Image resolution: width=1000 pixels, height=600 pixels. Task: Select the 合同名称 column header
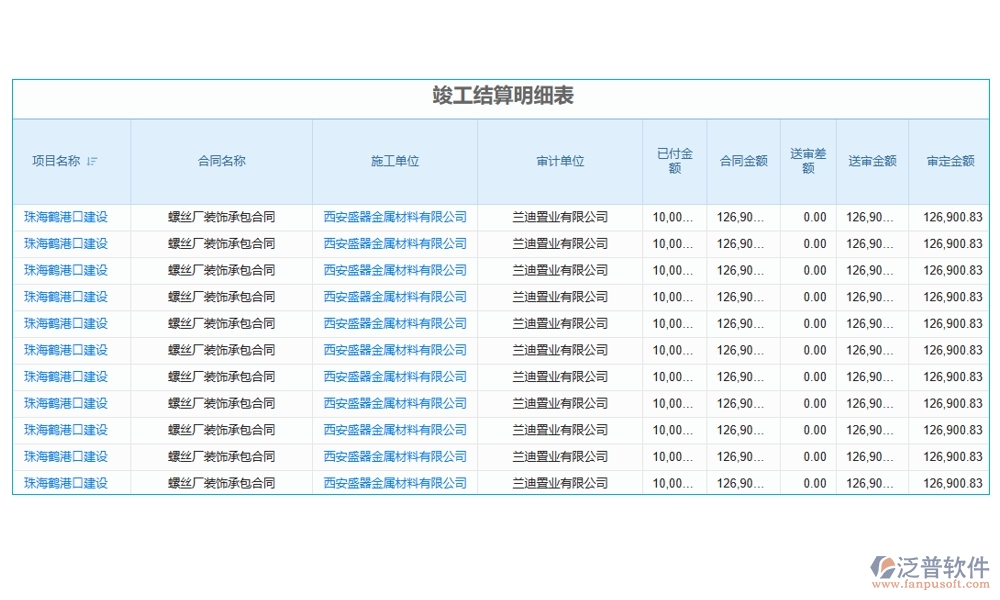(222, 160)
